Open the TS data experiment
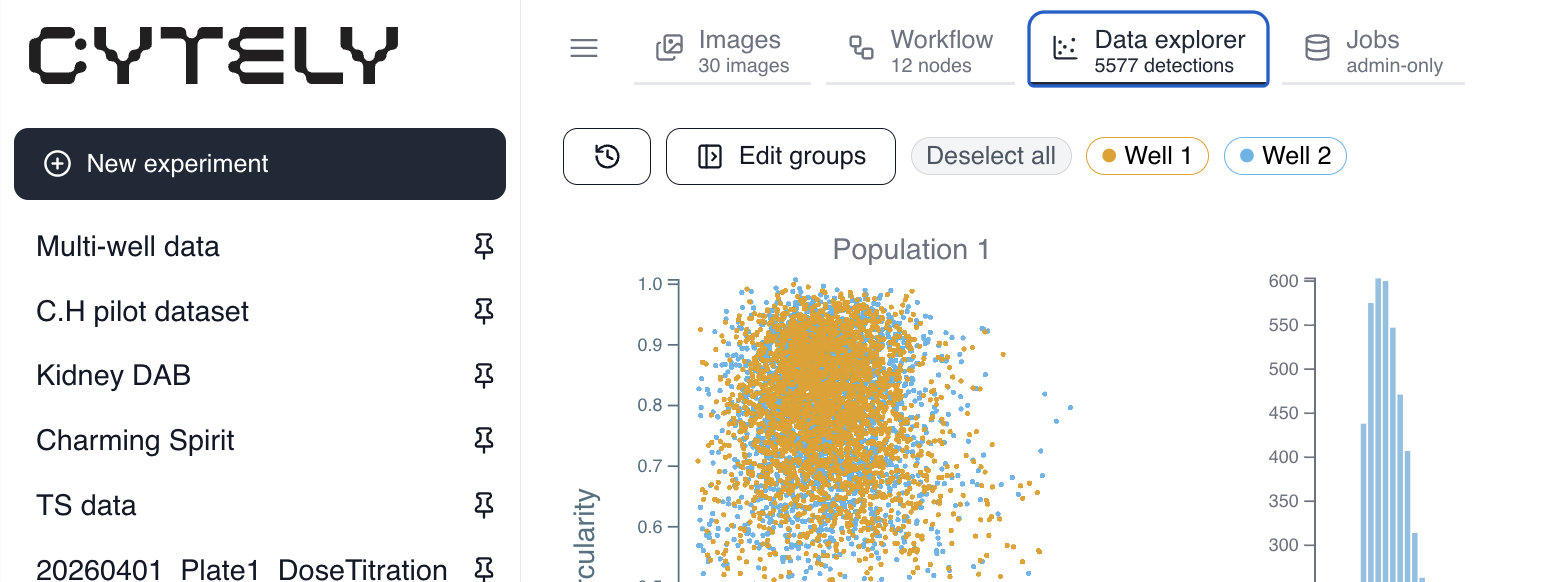This screenshot has height=582, width=1544. 86,506
